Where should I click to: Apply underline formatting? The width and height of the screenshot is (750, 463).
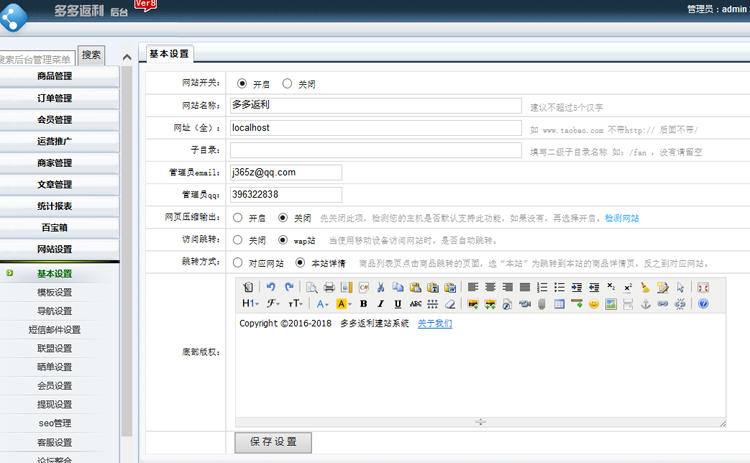coord(398,304)
